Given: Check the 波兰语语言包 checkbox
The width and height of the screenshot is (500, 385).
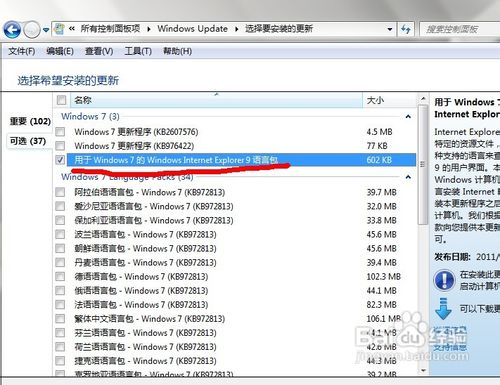Looking at the screenshot, I should (60, 234).
